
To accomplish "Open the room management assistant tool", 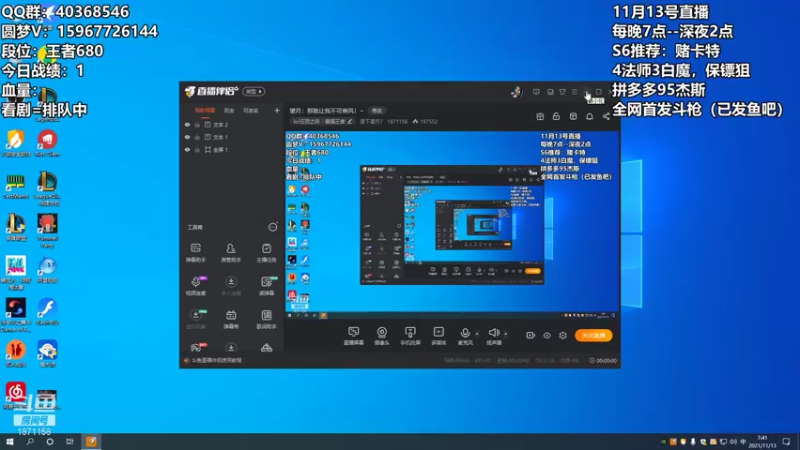I will [231, 253].
